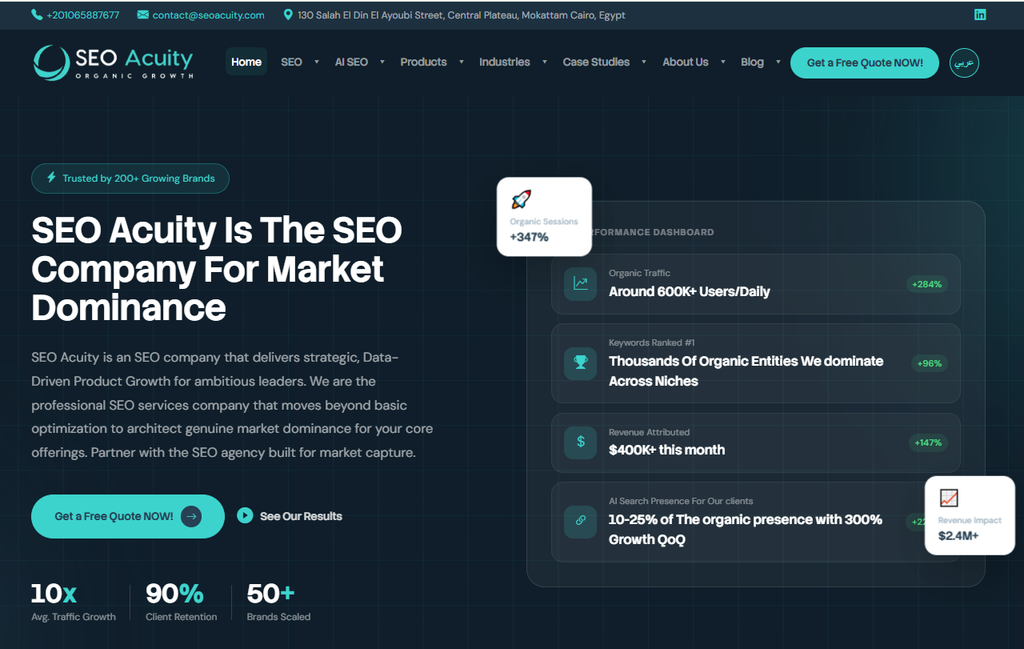Click the play icon beside See Our Results
The width and height of the screenshot is (1024, 649).
click(245, 516)
